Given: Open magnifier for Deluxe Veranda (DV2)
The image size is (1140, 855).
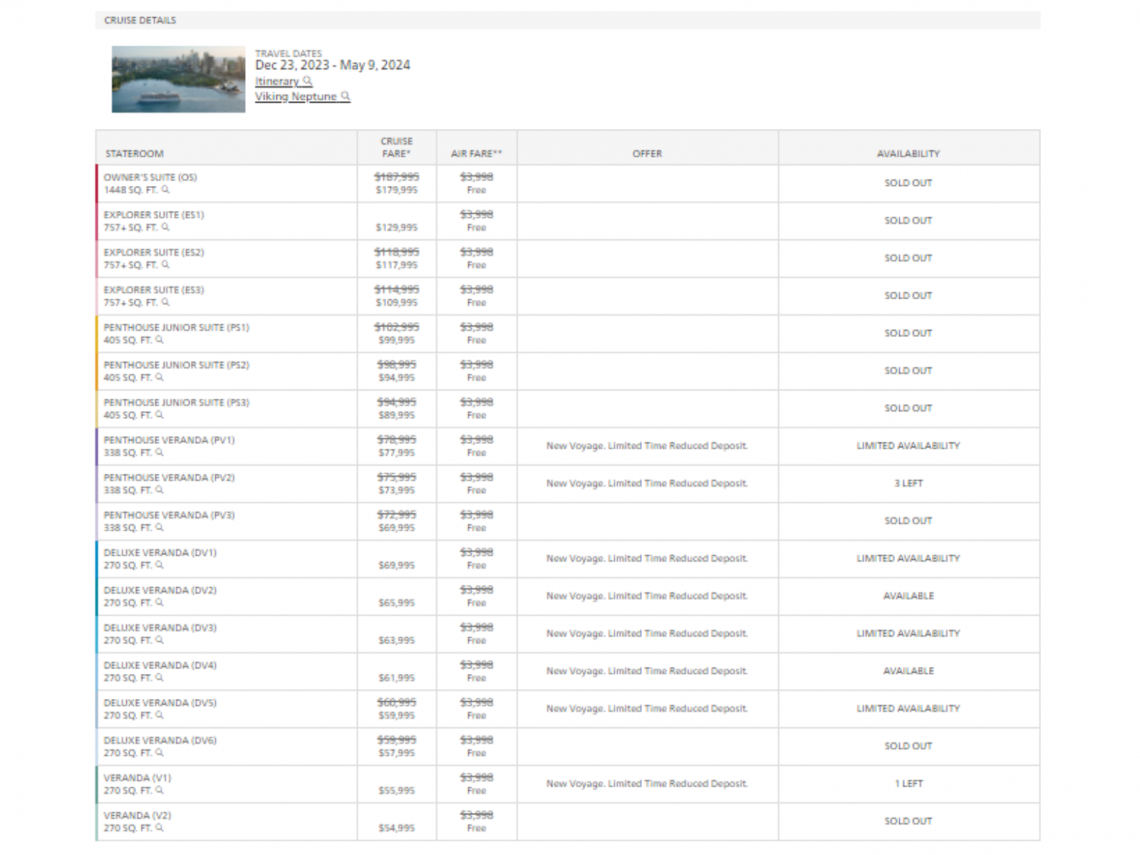Looking at the screenshot, I should (x=159, y=603).
